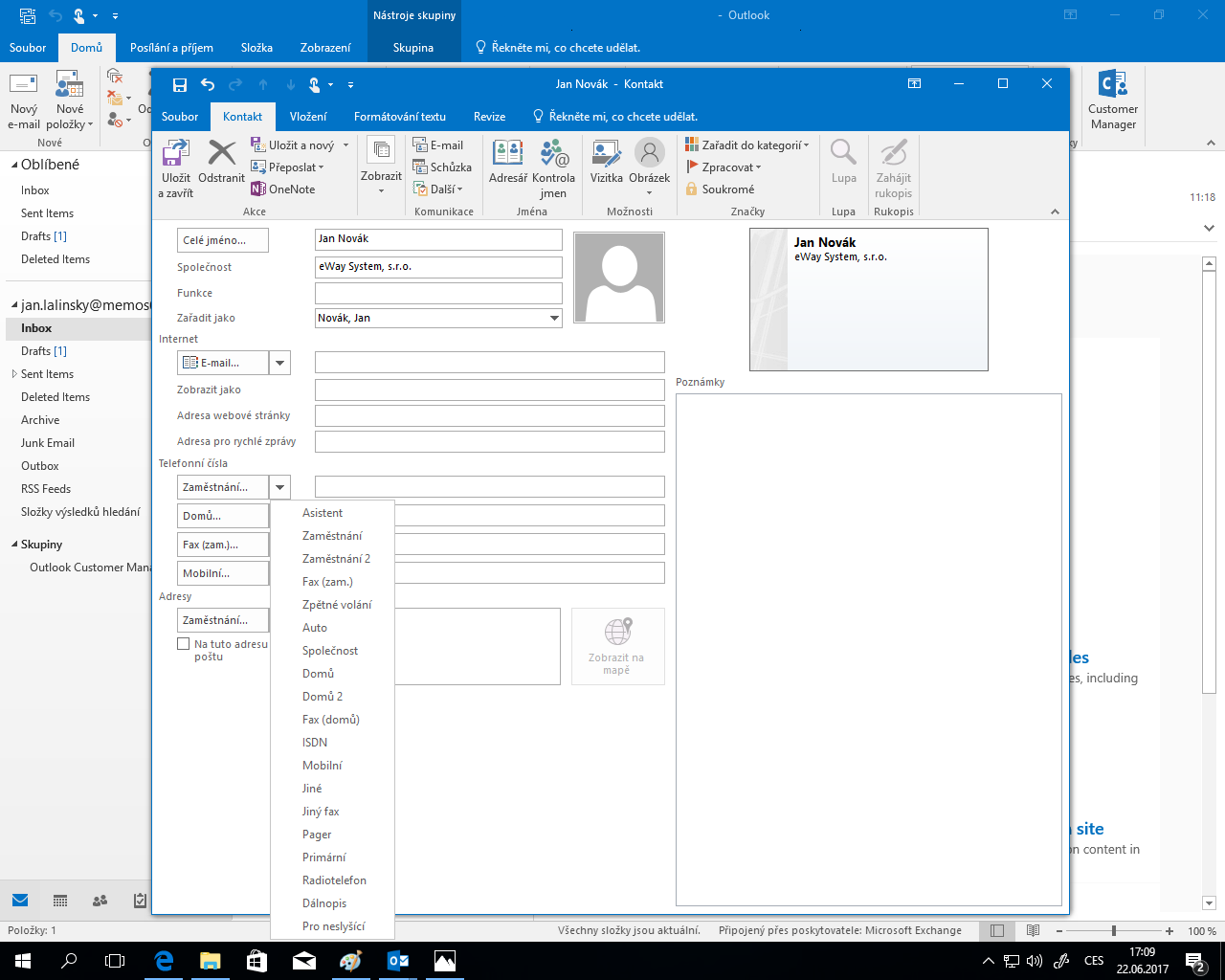1225x980 pixels.
Task: Switch to the Revize tab
Action: 489,117
